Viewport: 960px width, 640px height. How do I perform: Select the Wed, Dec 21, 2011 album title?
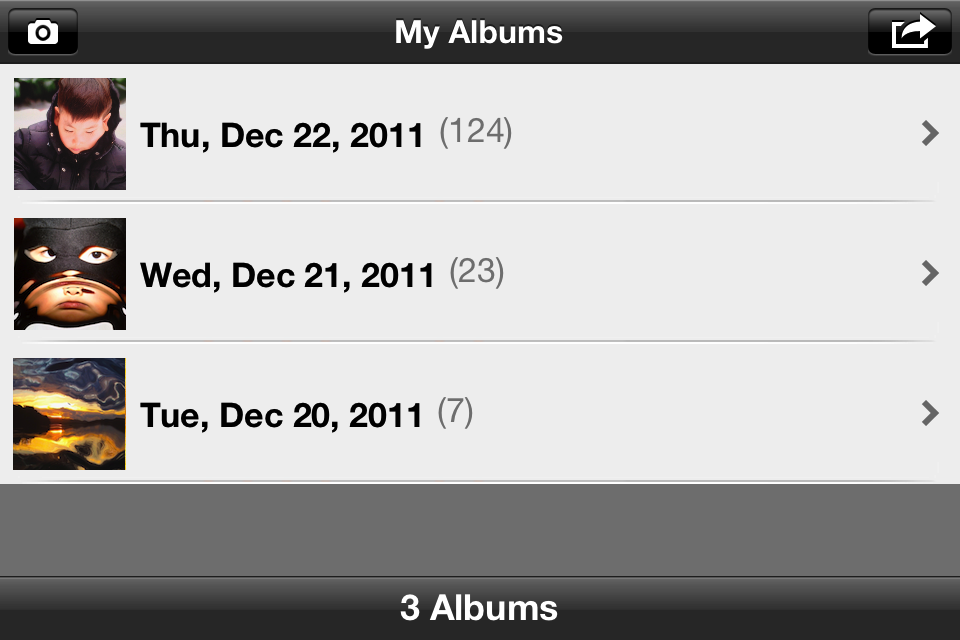tap(287, 276)
